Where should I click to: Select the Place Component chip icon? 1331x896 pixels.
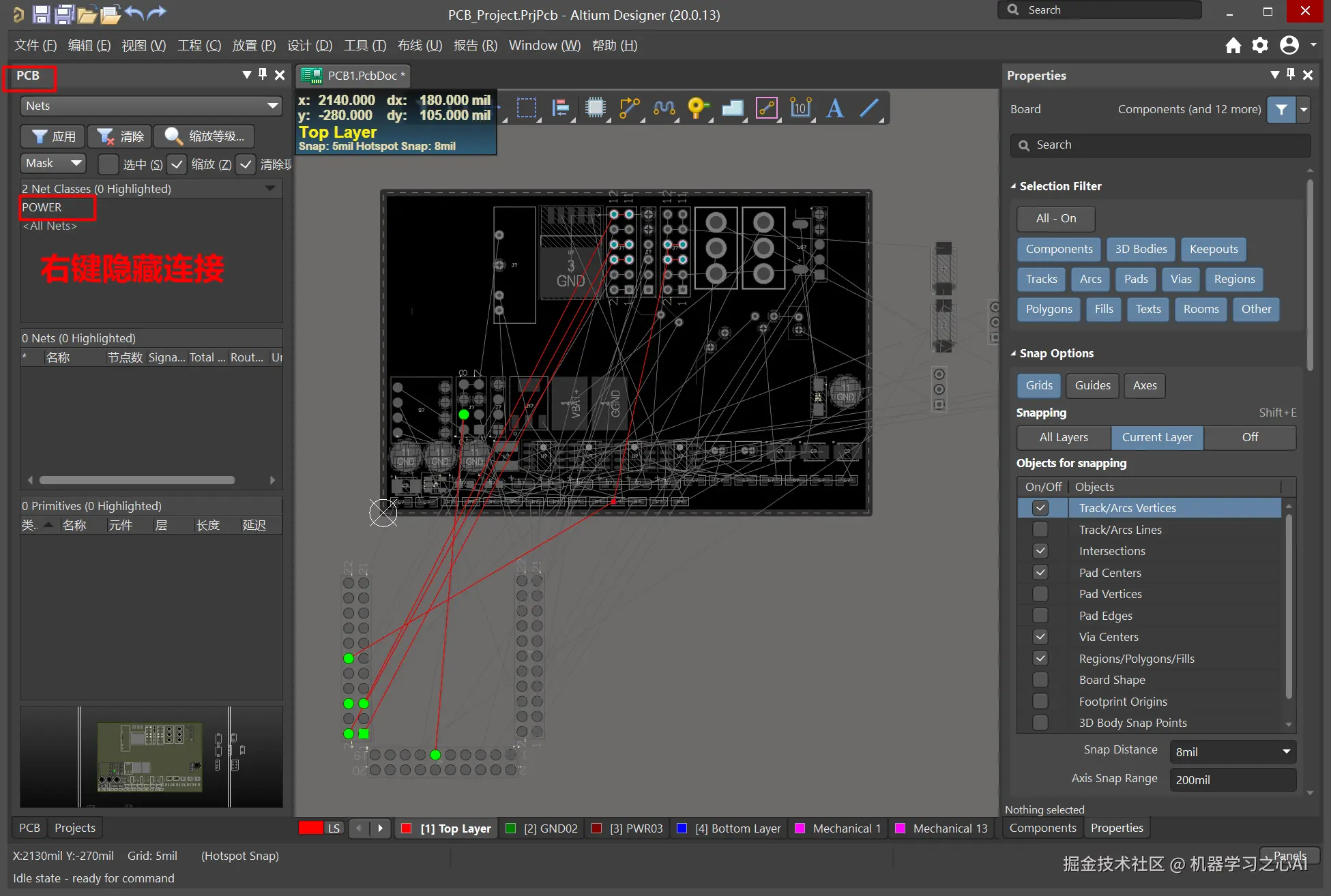pyautogui.click(x=595, y=108)
